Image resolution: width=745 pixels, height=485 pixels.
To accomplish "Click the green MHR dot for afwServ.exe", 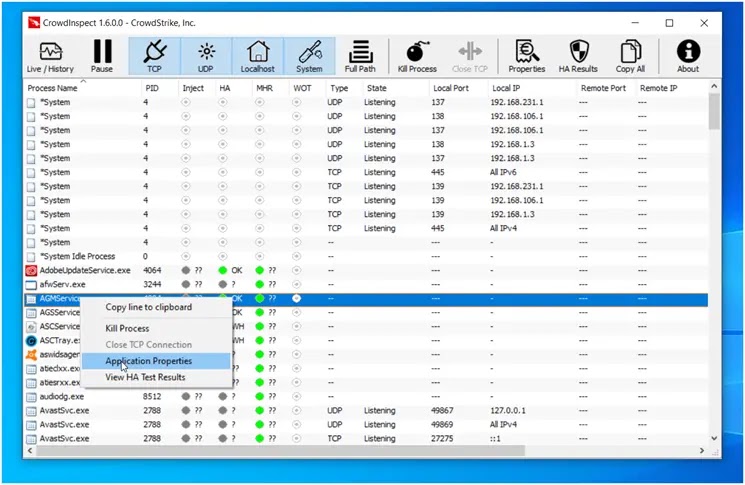I will pos(259,285).
